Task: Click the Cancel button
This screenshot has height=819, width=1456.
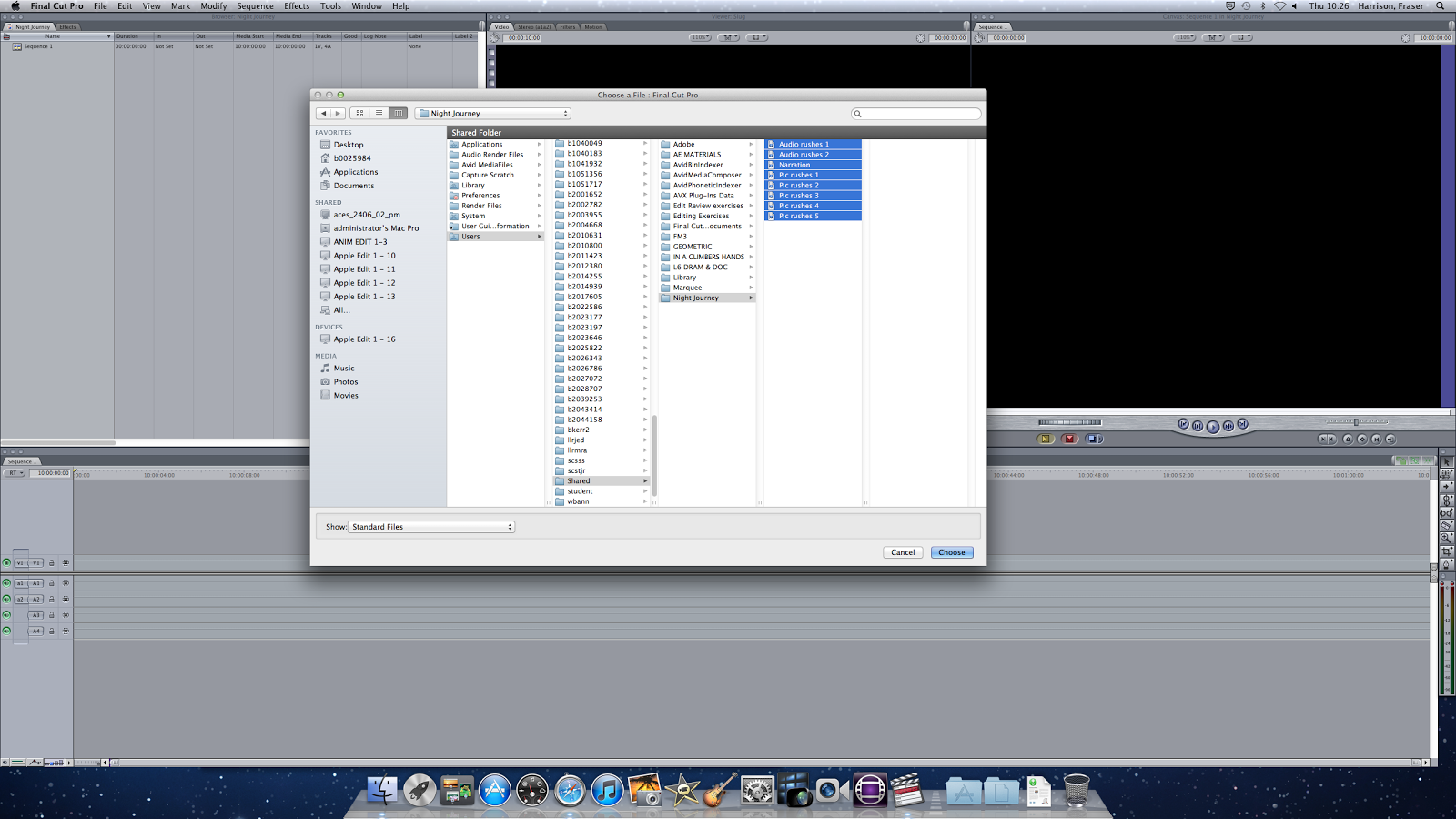Action: coord(903,552)
